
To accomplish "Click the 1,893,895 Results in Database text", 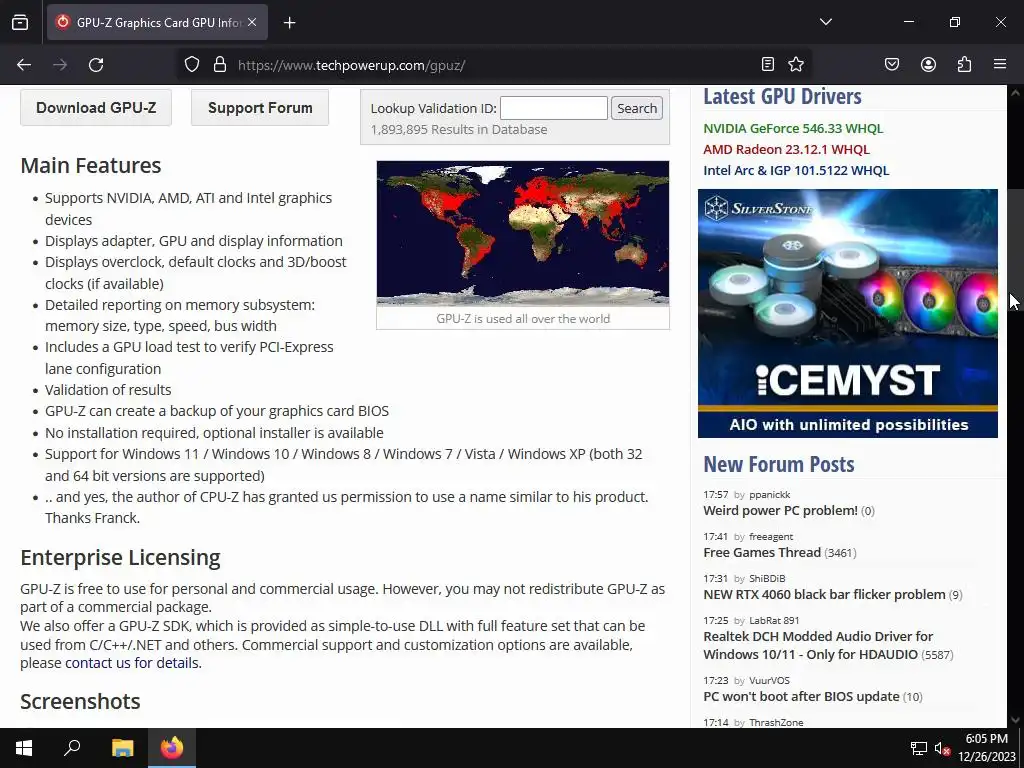I will (459, 129).
